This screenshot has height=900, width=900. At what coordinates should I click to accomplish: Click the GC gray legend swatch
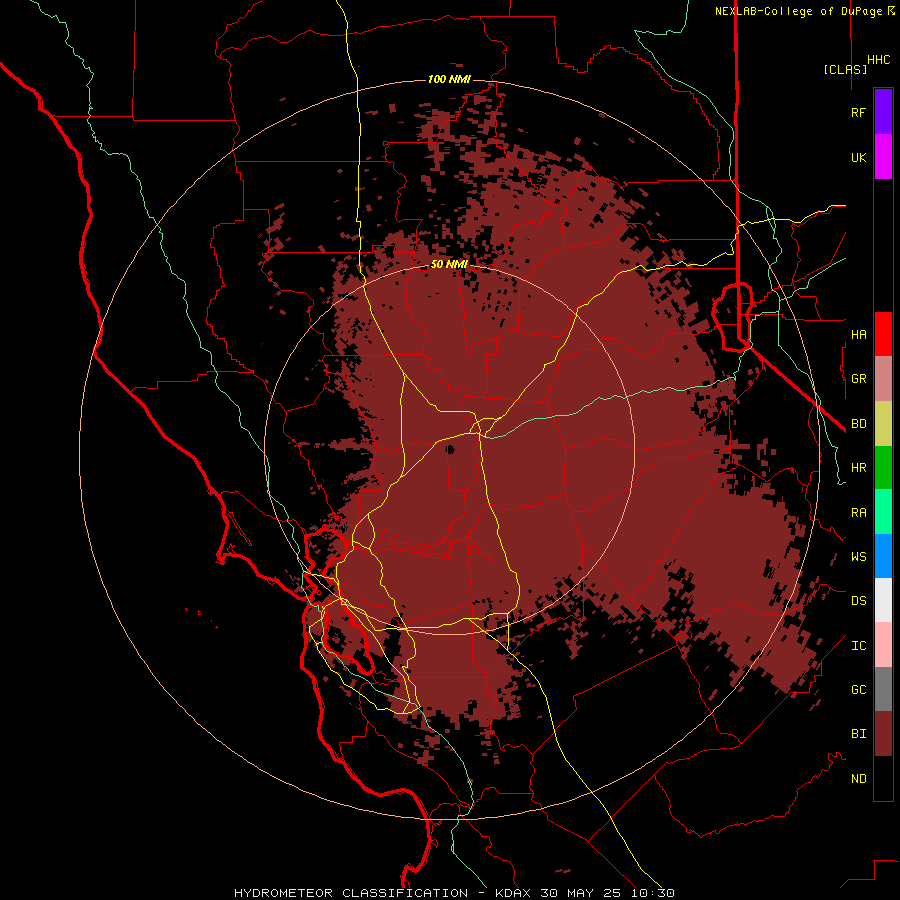[883, 689]
